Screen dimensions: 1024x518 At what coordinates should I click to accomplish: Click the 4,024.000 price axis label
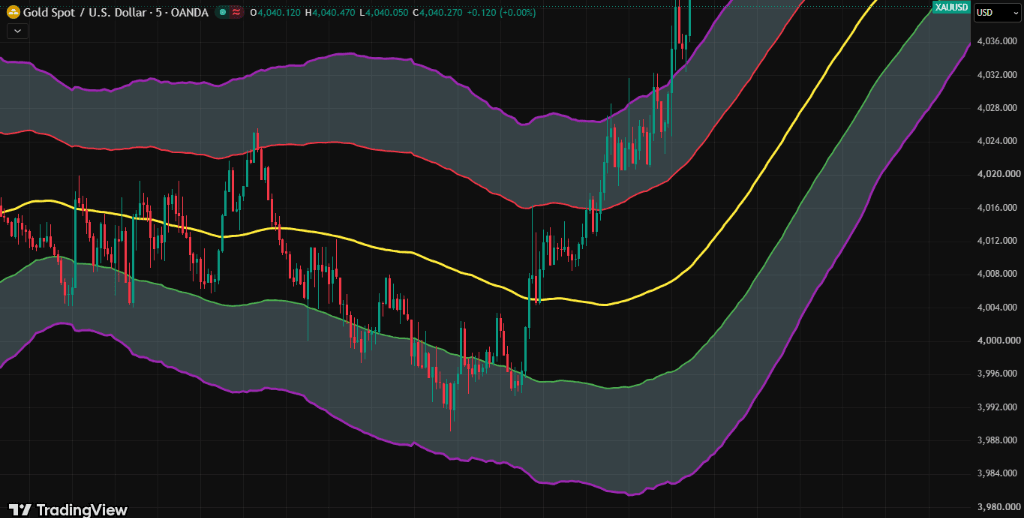coord(997,141)
